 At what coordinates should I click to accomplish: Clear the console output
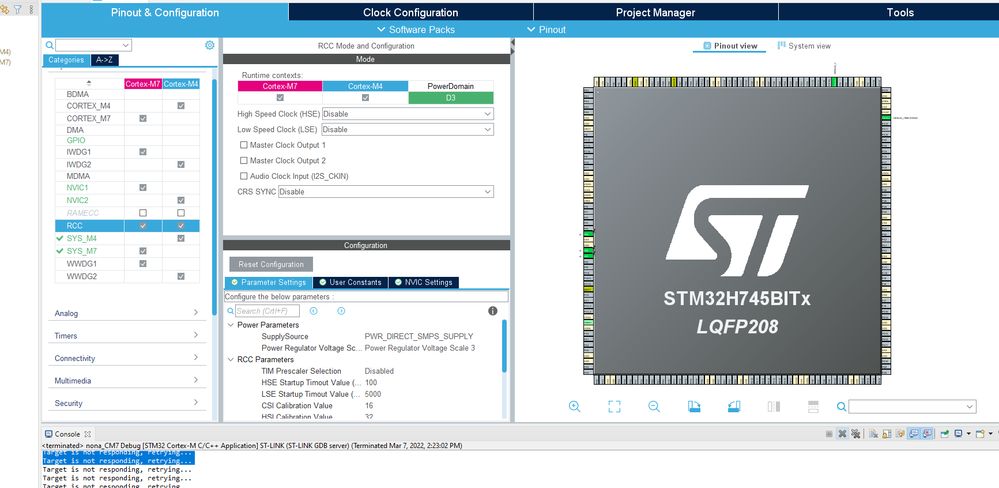[x=873, y=434]
